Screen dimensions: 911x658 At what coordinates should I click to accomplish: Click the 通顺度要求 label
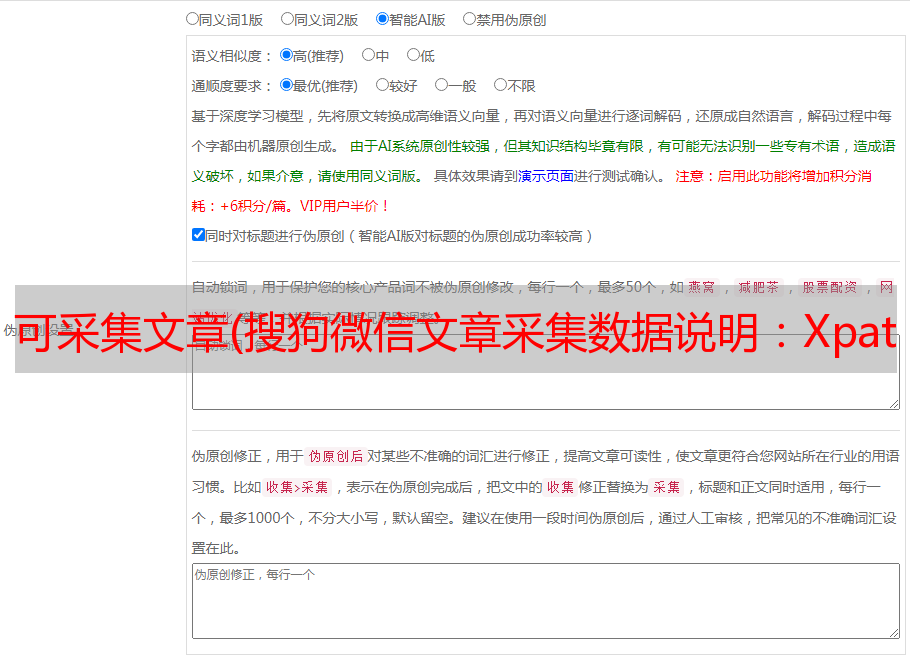(x=232, y=86)
